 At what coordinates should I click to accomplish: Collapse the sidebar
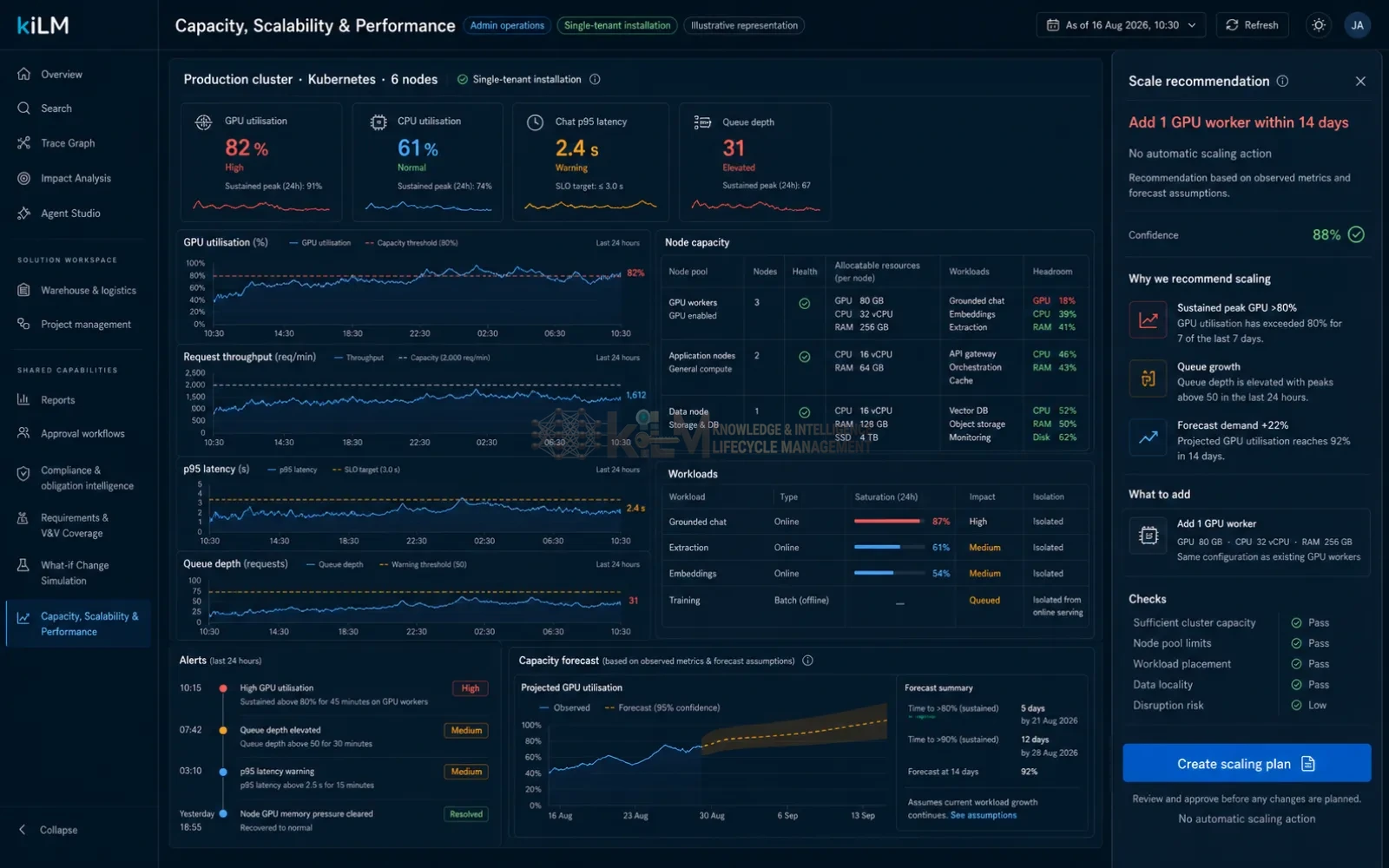[x=49, y=830]
